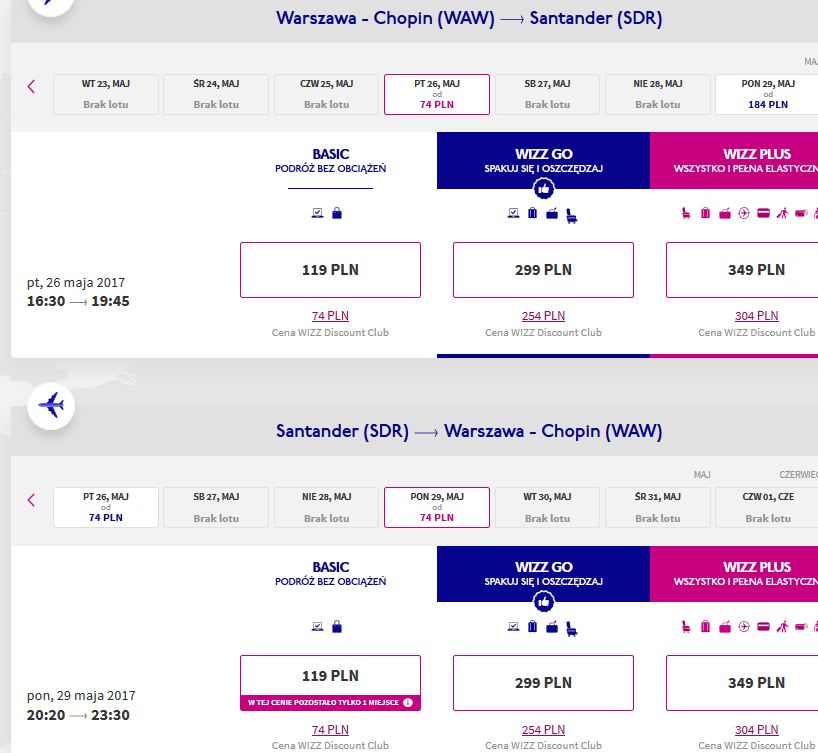Click the airplane icon beside Santander to Warszawa heading

[x=51, y=406]
